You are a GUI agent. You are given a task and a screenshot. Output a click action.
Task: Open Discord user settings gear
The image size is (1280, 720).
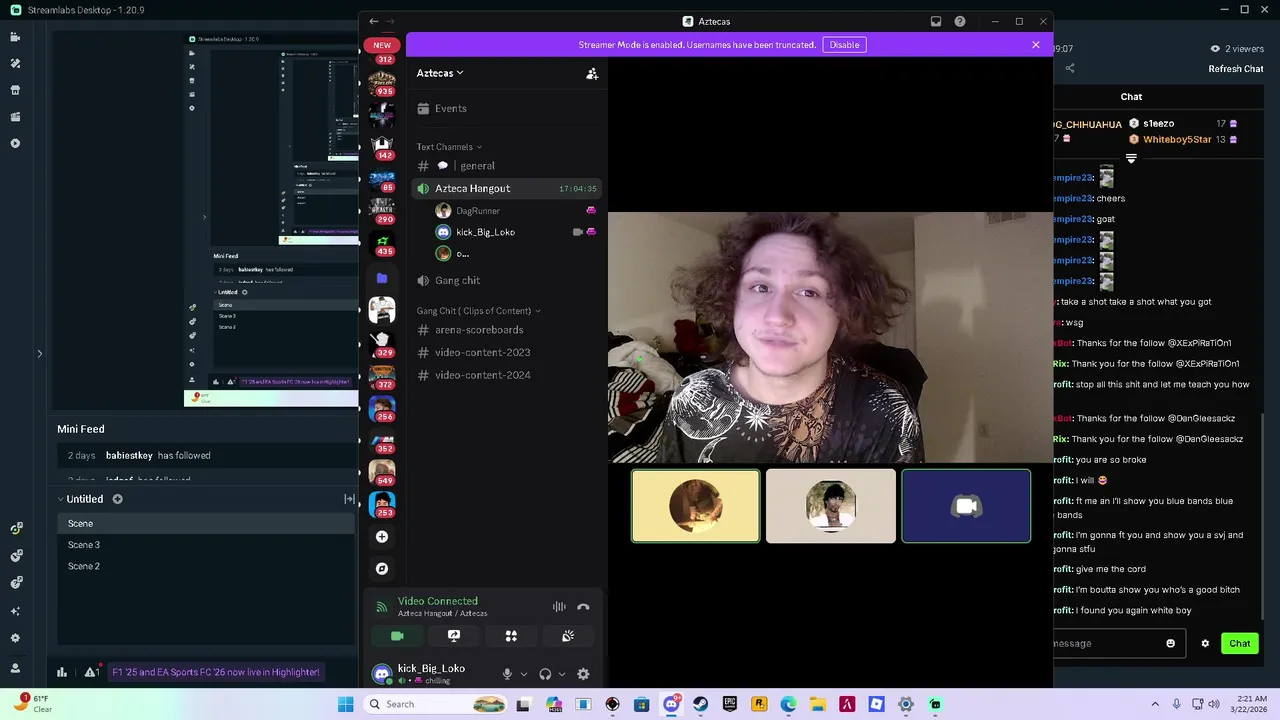coord(583,674)
